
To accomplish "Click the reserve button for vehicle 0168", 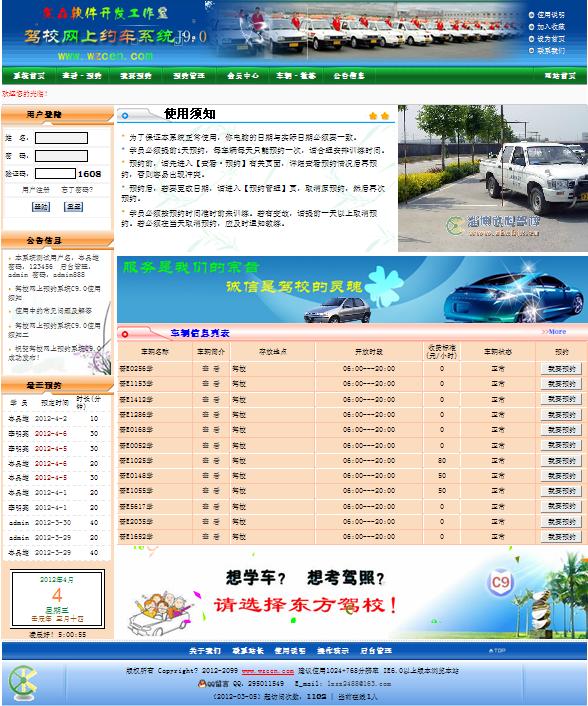I will click(561, 430).
